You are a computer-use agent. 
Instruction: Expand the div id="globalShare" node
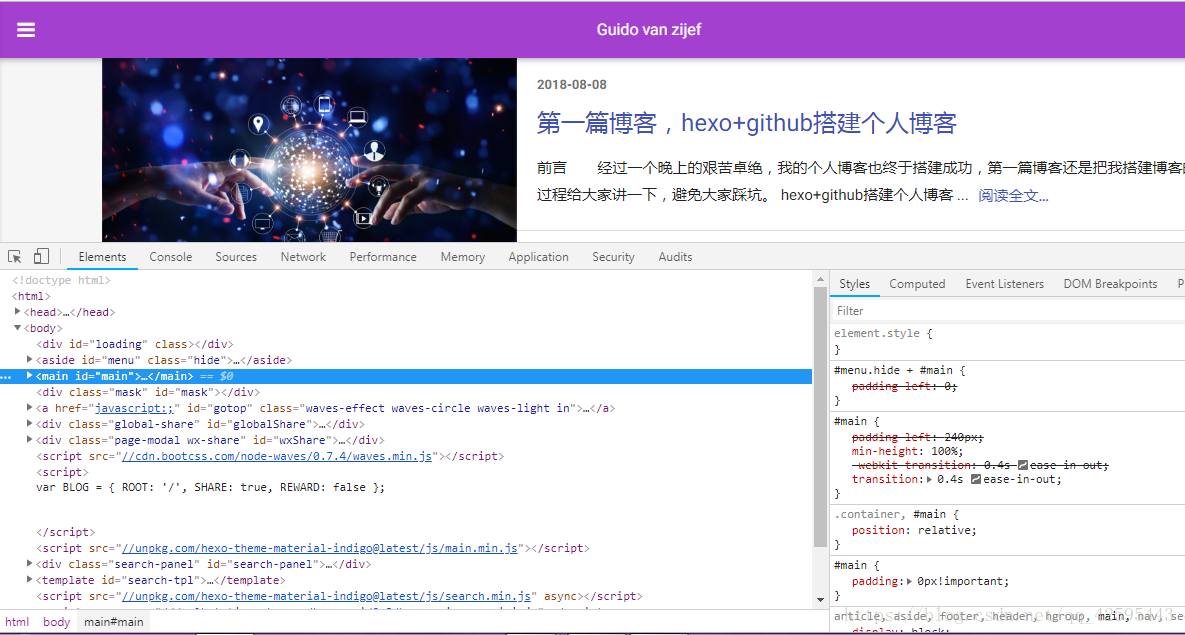[x=29, y=423]
